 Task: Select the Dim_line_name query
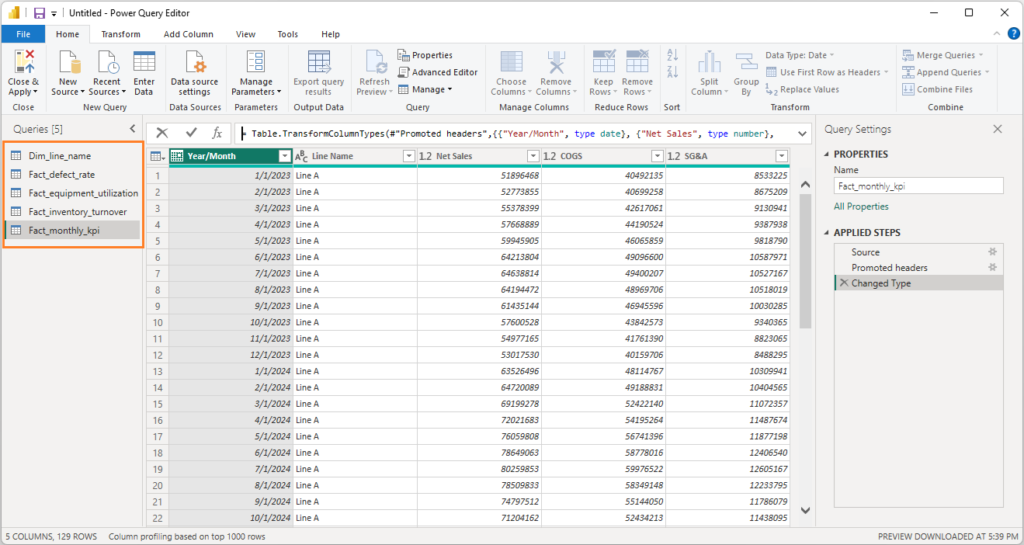coord(72,156)
